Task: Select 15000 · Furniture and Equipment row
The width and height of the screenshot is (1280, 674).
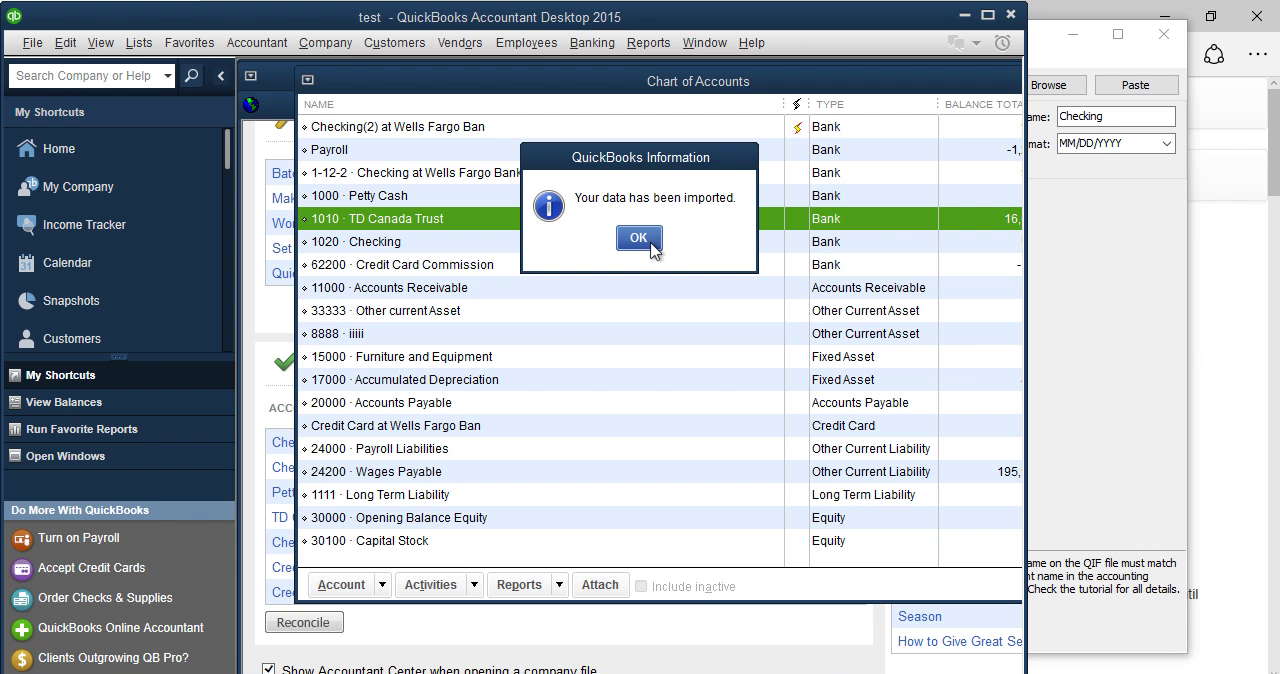Action: click(660, 357)
